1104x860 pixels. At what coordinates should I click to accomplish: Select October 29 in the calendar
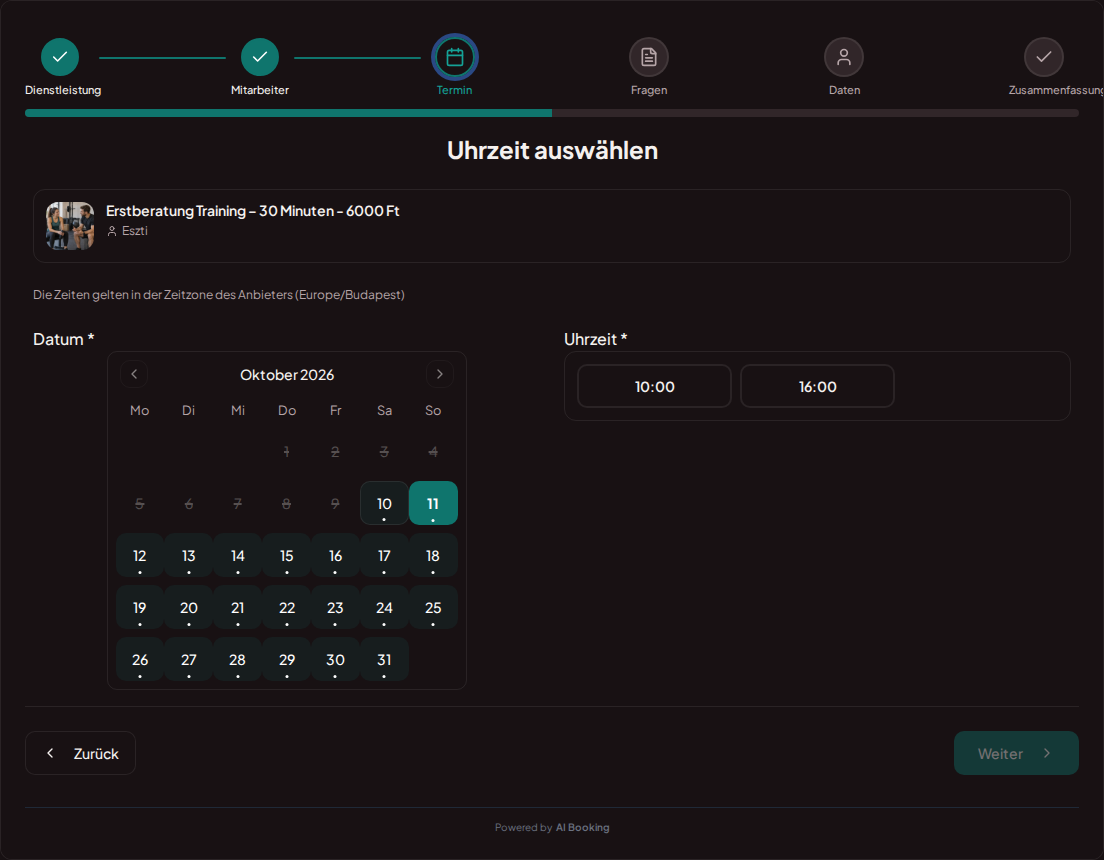point(287,659)
